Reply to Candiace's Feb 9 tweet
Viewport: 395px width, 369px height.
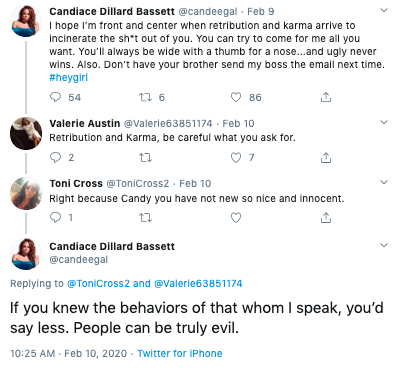(55, 97)
